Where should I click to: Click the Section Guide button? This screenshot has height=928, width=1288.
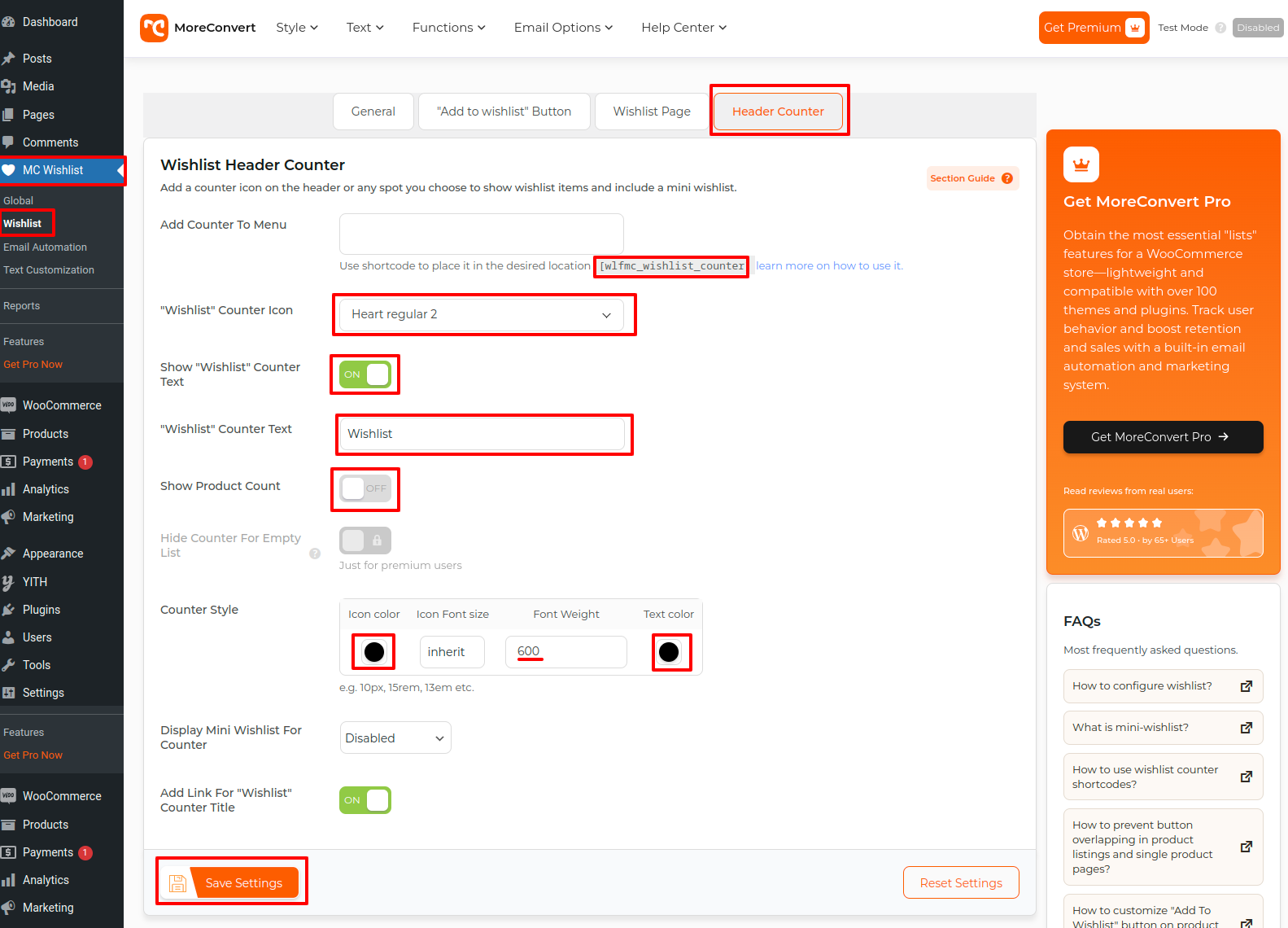(x=972, y=178)
